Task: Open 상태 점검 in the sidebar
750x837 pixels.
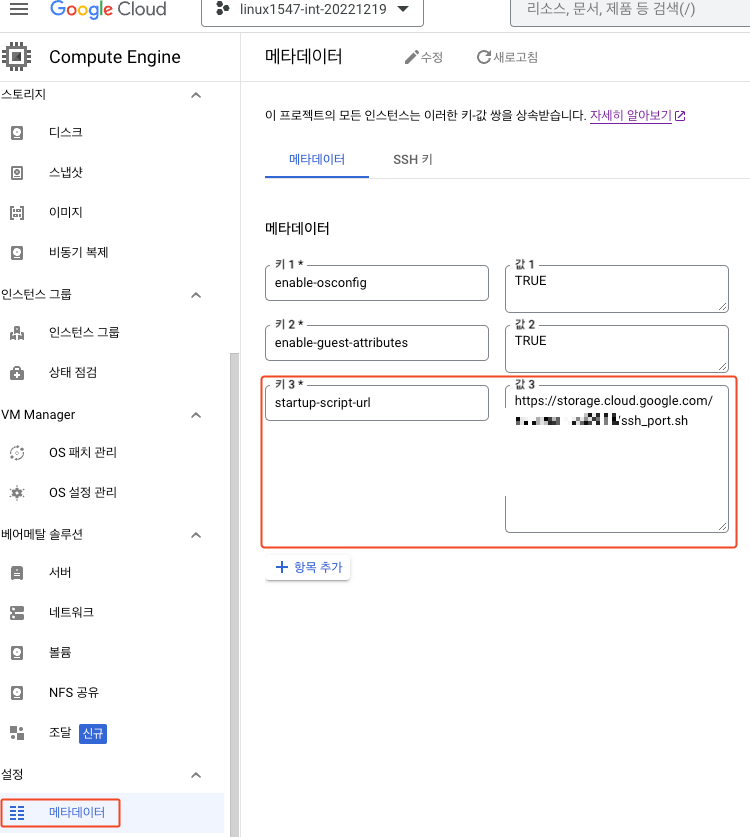Action: [73, 373]
